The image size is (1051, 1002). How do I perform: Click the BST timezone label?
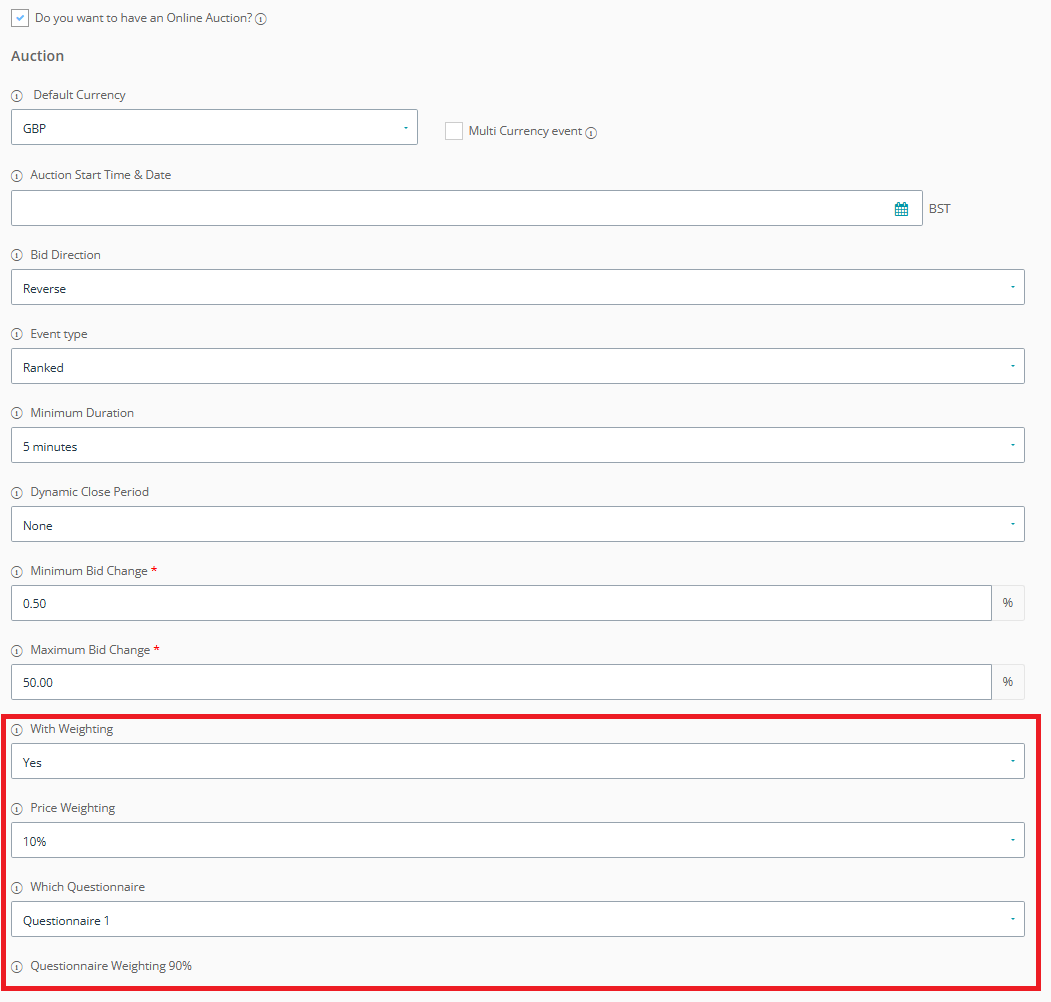coord(939,209)
